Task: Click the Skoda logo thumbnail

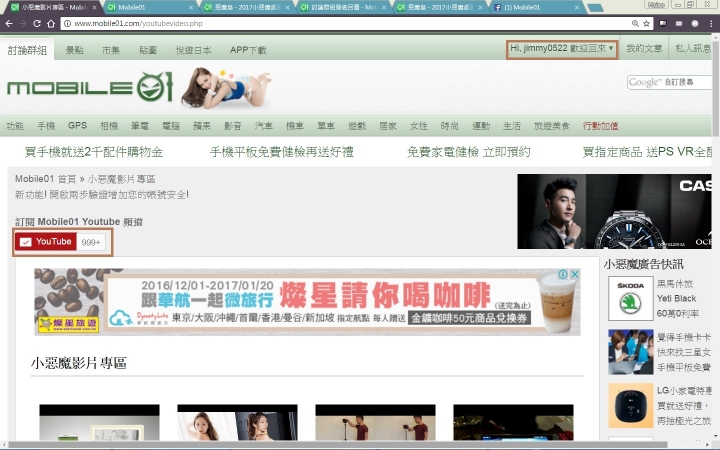Action: click(630, 298)
